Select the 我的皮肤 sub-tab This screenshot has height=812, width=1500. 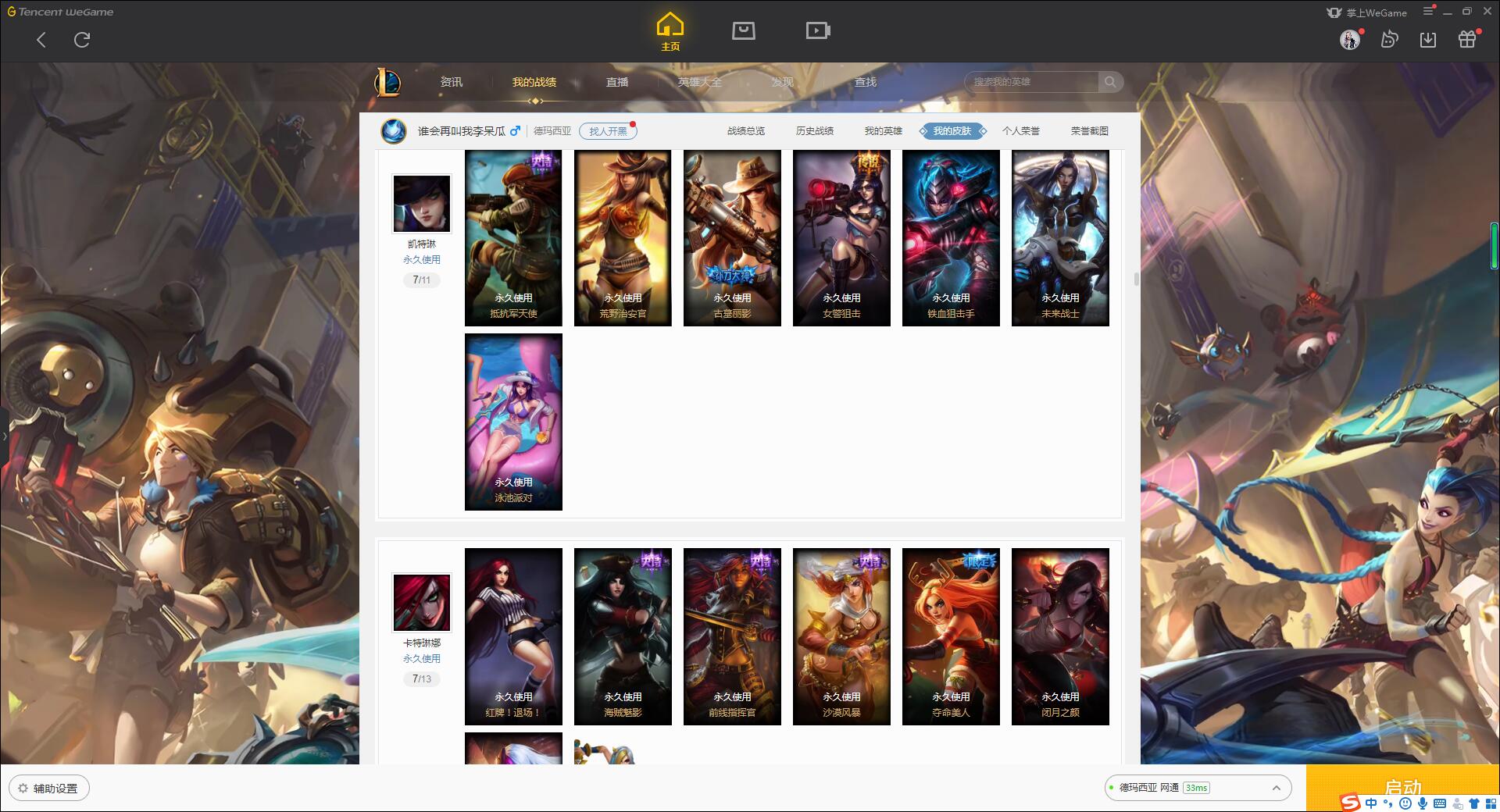pyautogui.click(x=952, y=131)
